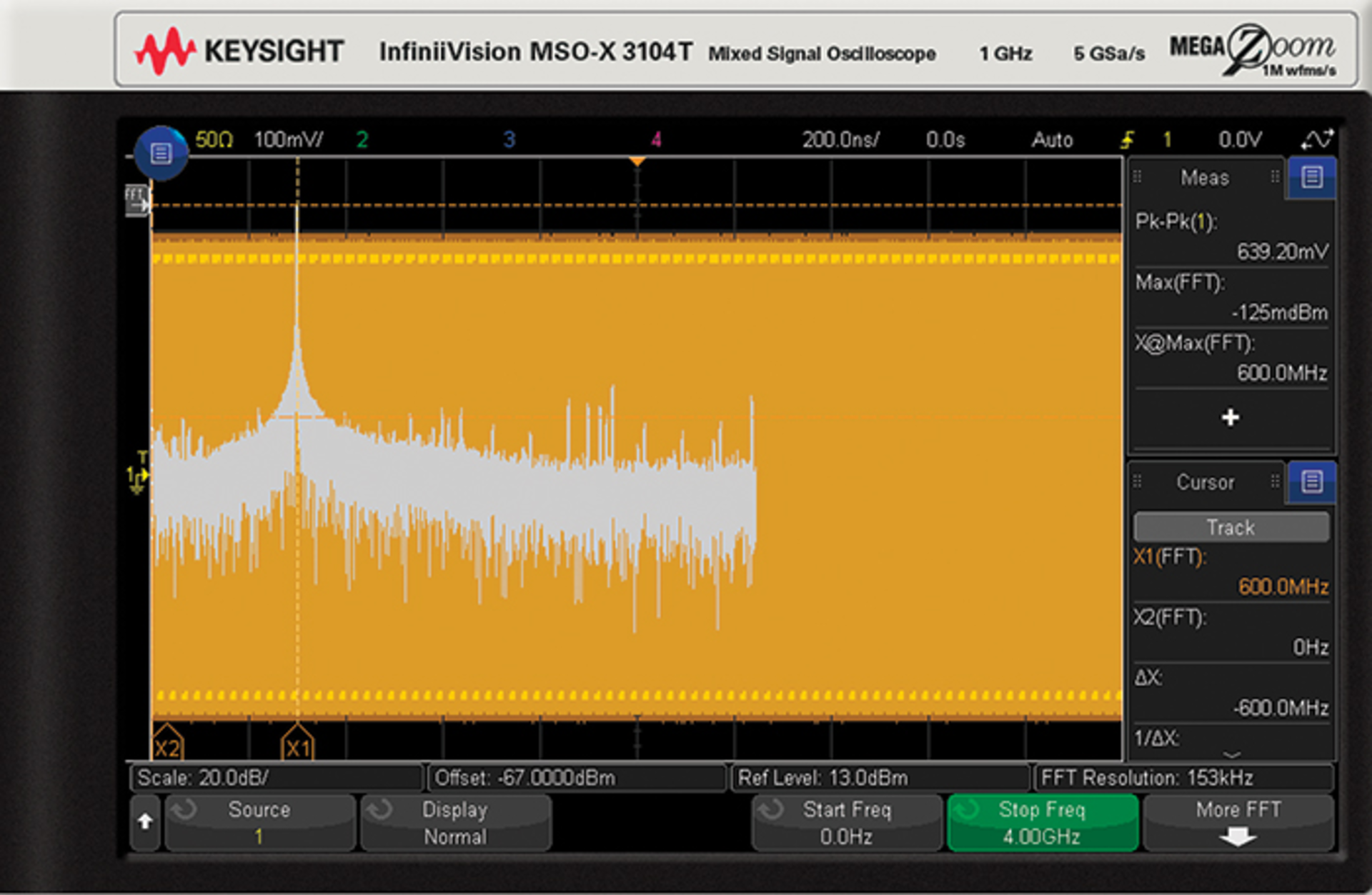1372x895 pixels.
Task: Open the Meas panel menu icon
Action: tap(1312, 177)
